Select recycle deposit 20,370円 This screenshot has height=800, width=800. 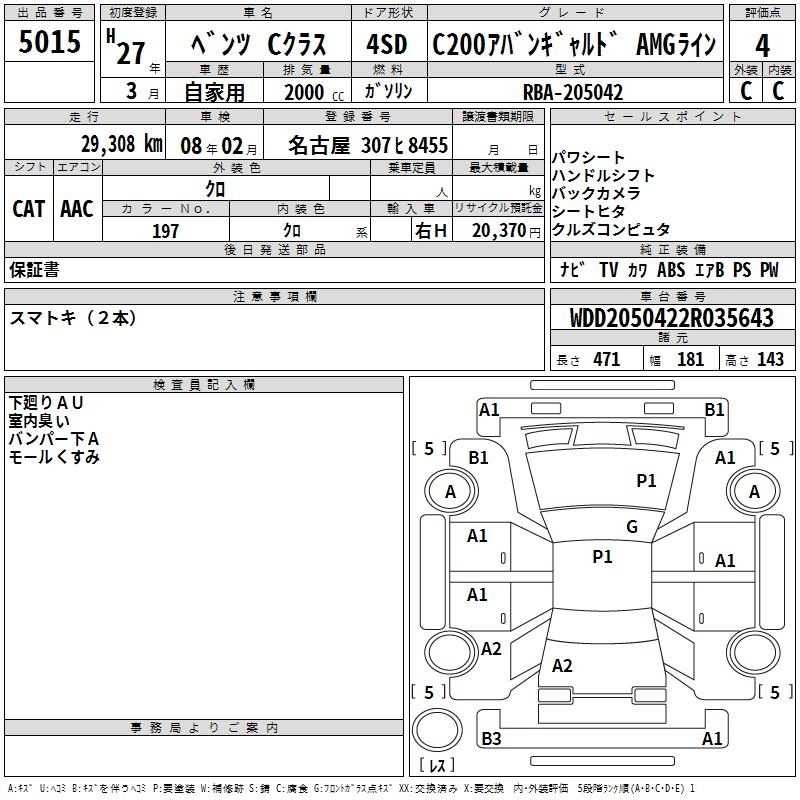point(506,231)
